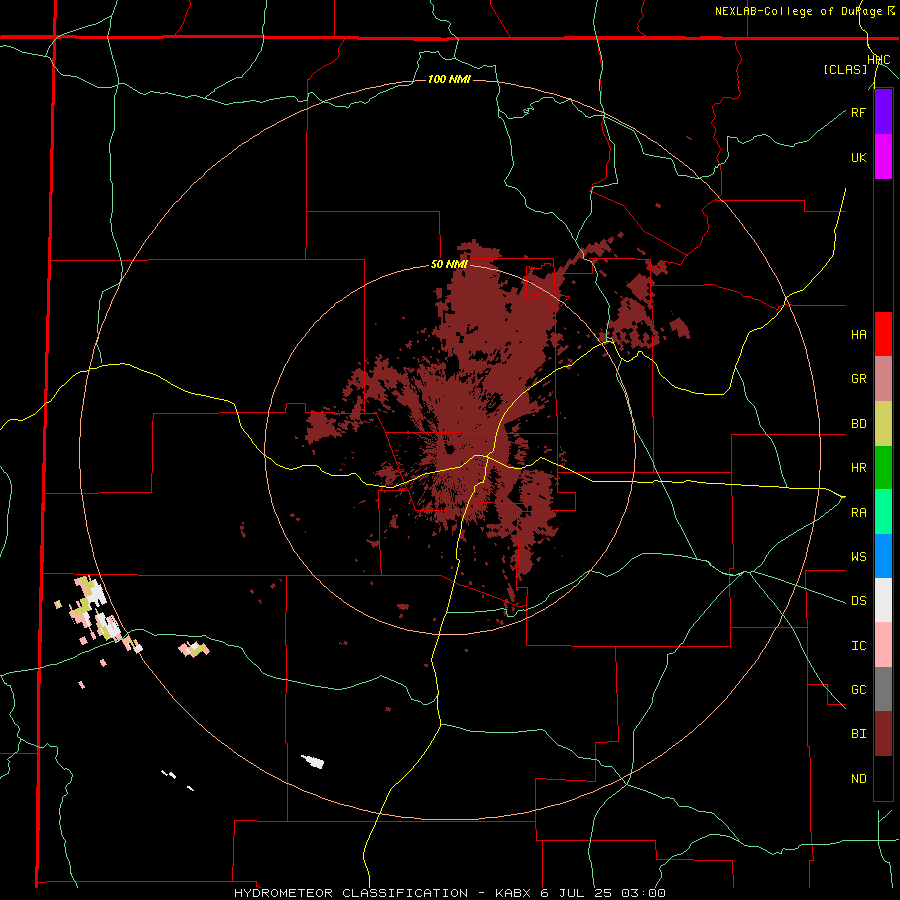Click the GR legend label
The width and height of the screenshot is (900, 900).
click(x=858, y=379)
